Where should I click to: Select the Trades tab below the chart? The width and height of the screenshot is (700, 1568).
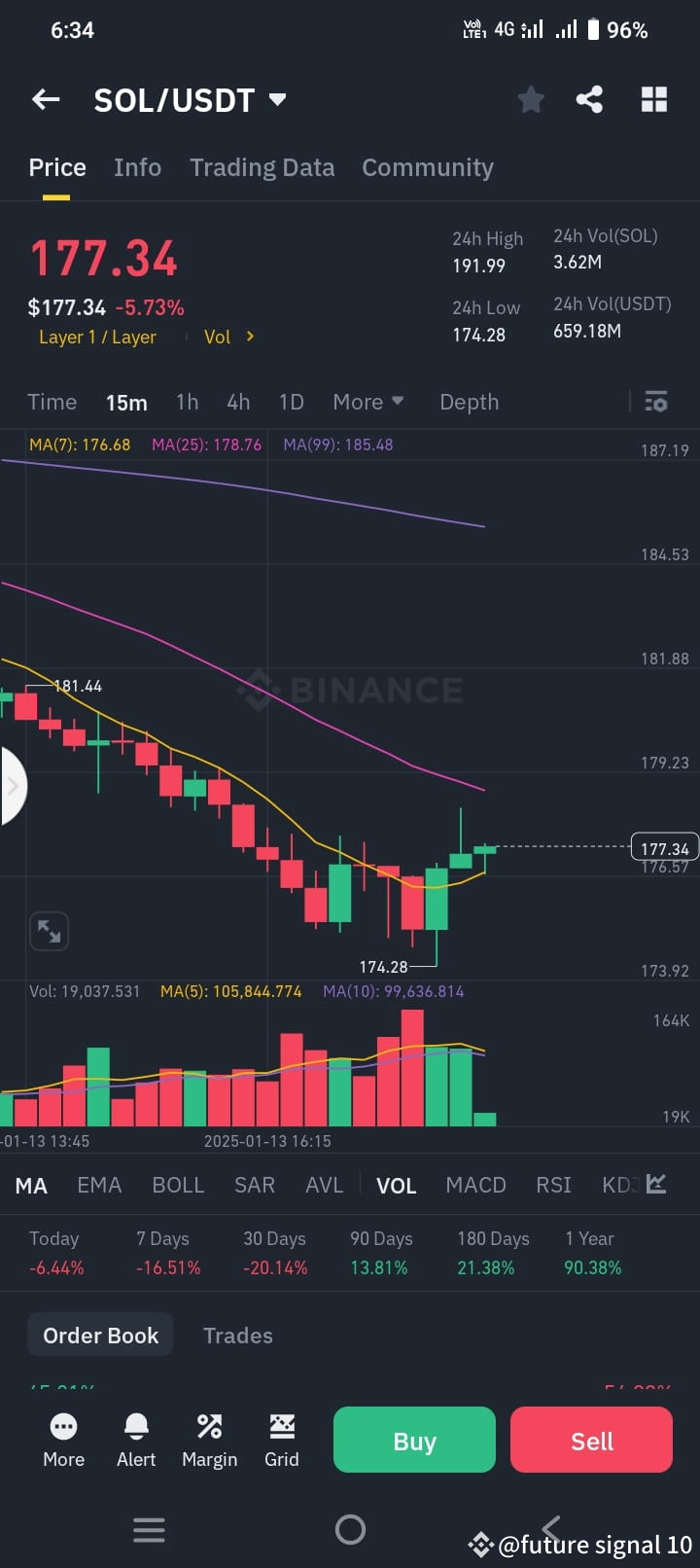click(237, 1335)
